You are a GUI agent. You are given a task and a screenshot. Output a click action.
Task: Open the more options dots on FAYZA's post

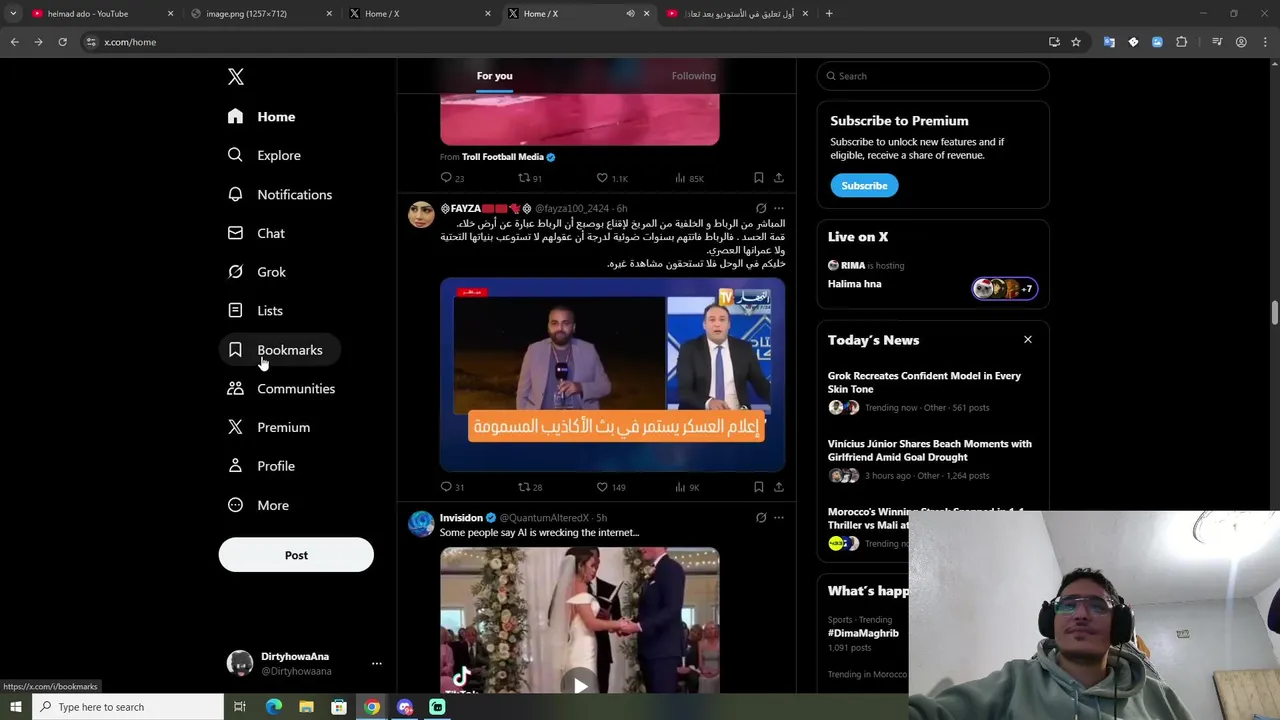pyautogui.click(x=779, y=209)
